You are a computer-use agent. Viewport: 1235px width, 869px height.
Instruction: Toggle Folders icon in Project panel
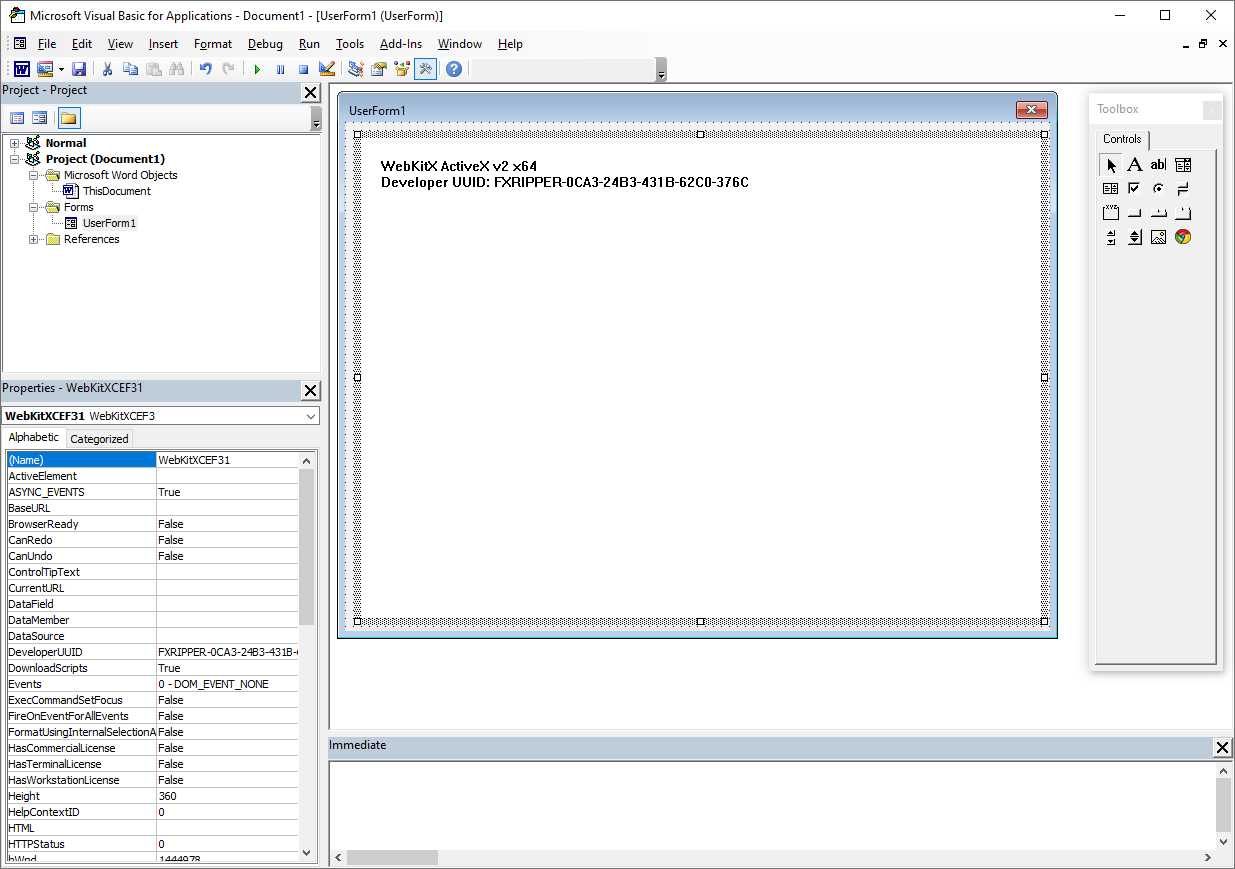coord(68,118)
